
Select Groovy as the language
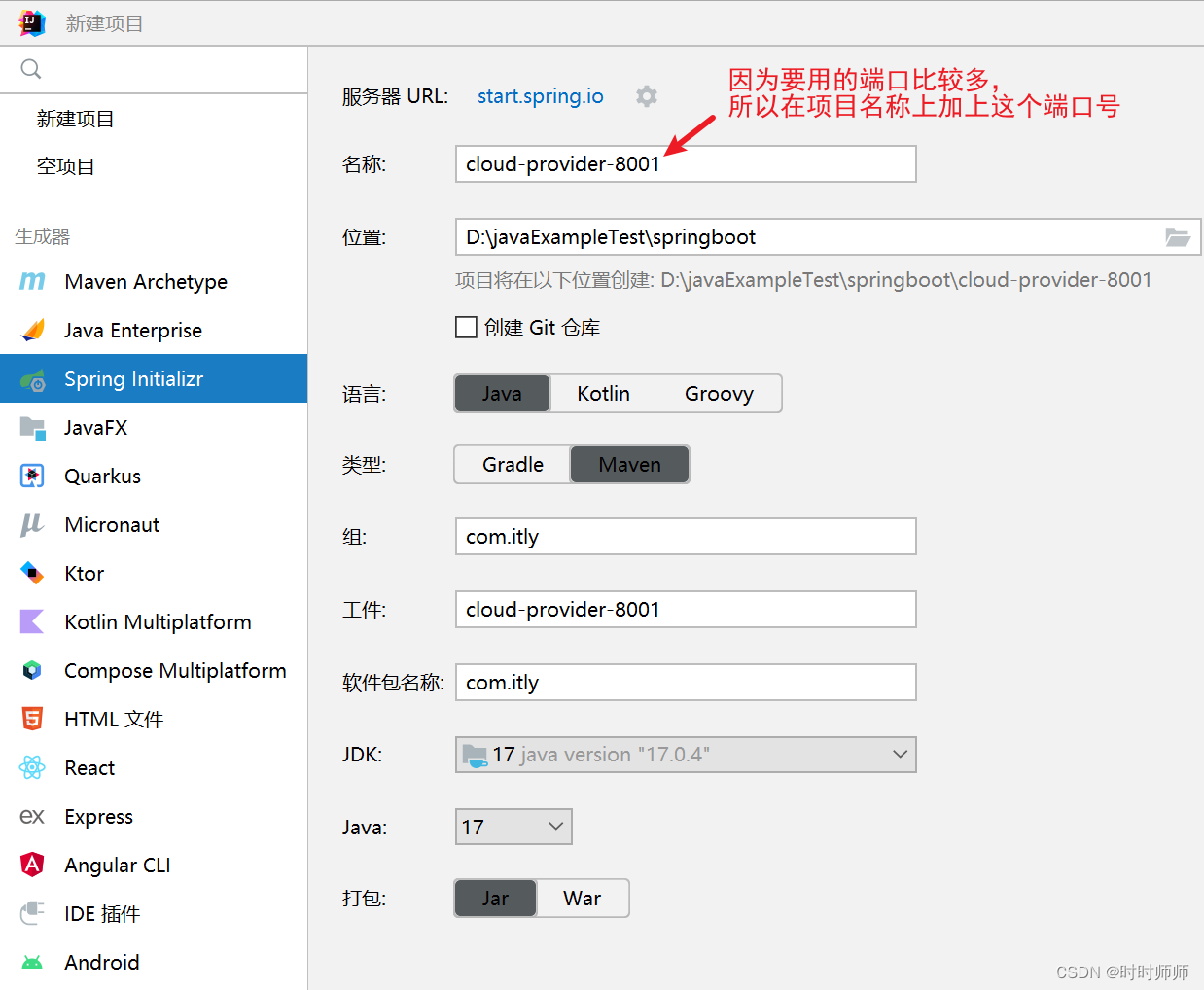click(719, 394)
